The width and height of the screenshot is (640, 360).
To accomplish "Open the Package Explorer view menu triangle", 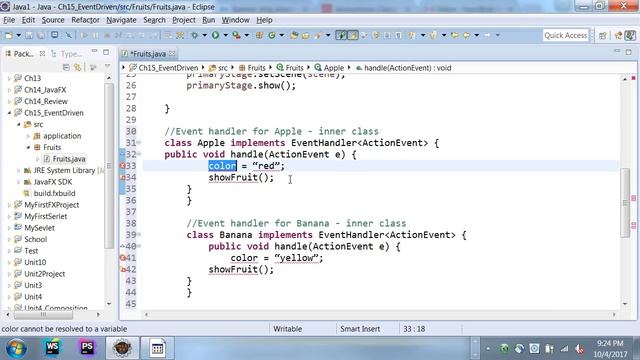I will tap(108, 67).
